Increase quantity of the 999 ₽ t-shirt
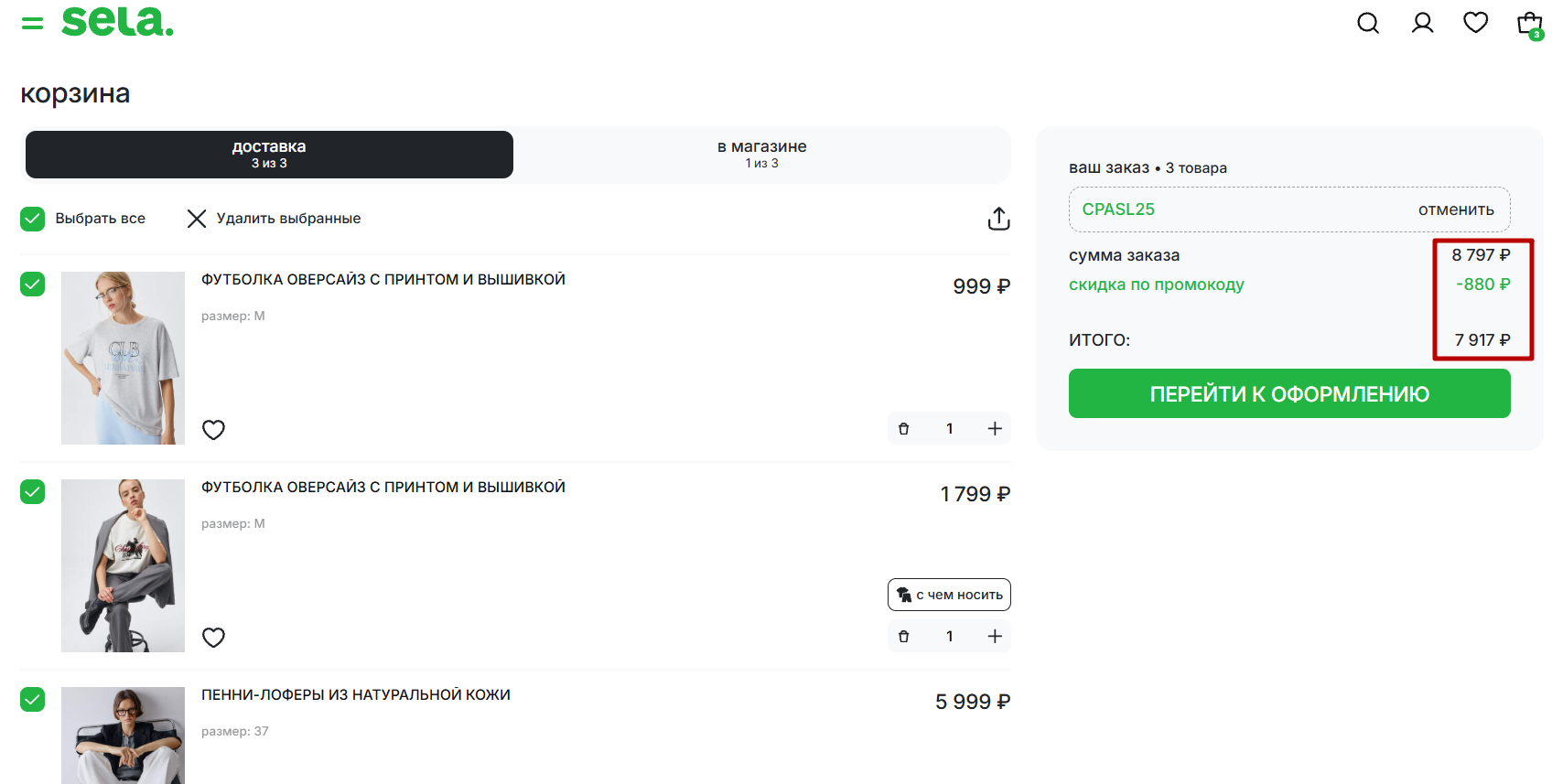Viewport: 1552px width, 784px height. click(995, 429)
